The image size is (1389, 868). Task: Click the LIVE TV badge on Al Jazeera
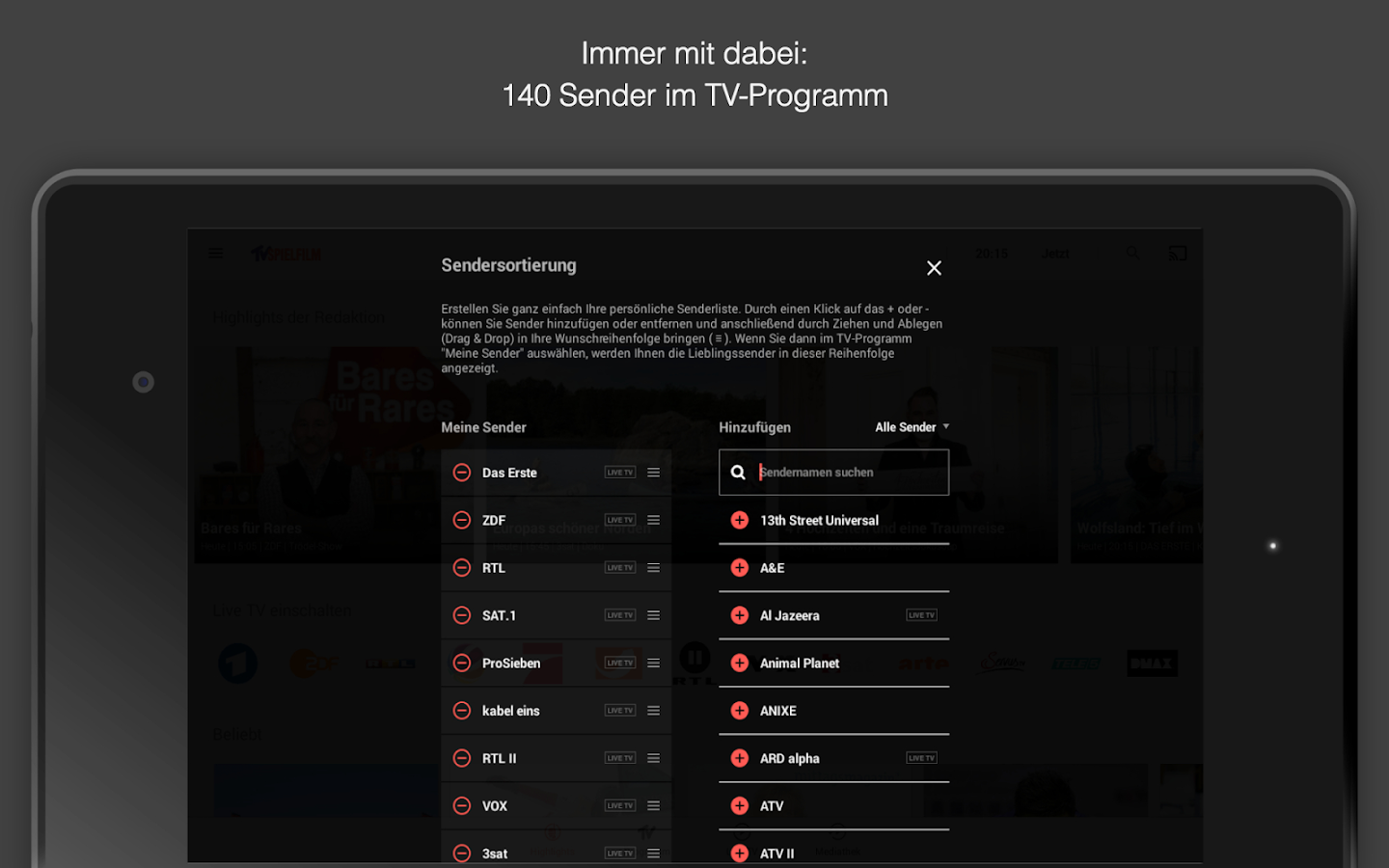(x=920, y=614)
